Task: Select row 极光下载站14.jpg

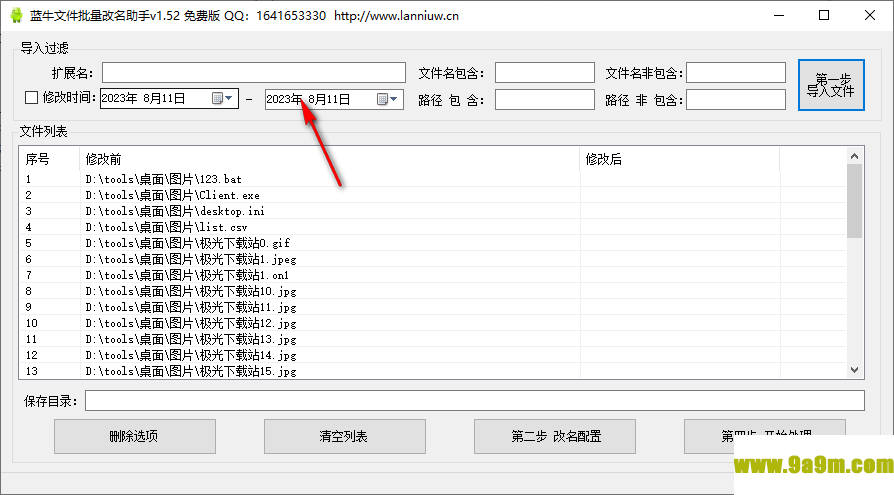Action: 432,355
